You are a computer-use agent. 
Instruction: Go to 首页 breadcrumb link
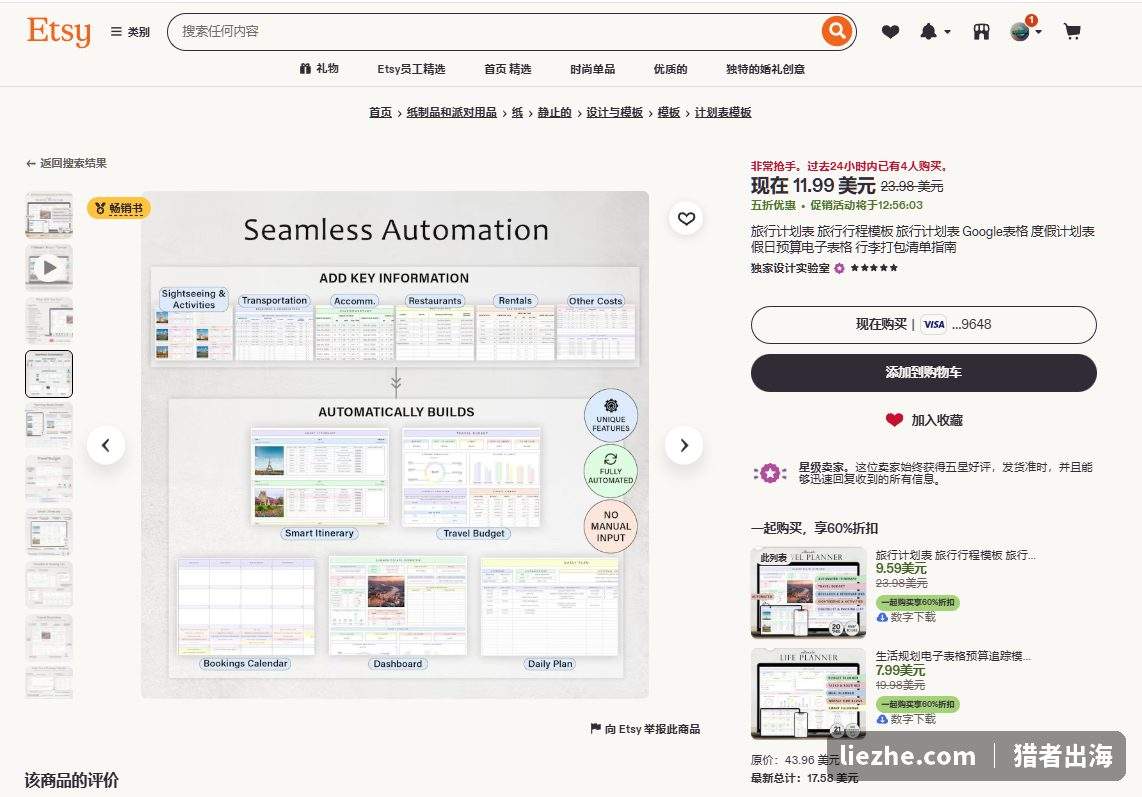coord(380,112)
